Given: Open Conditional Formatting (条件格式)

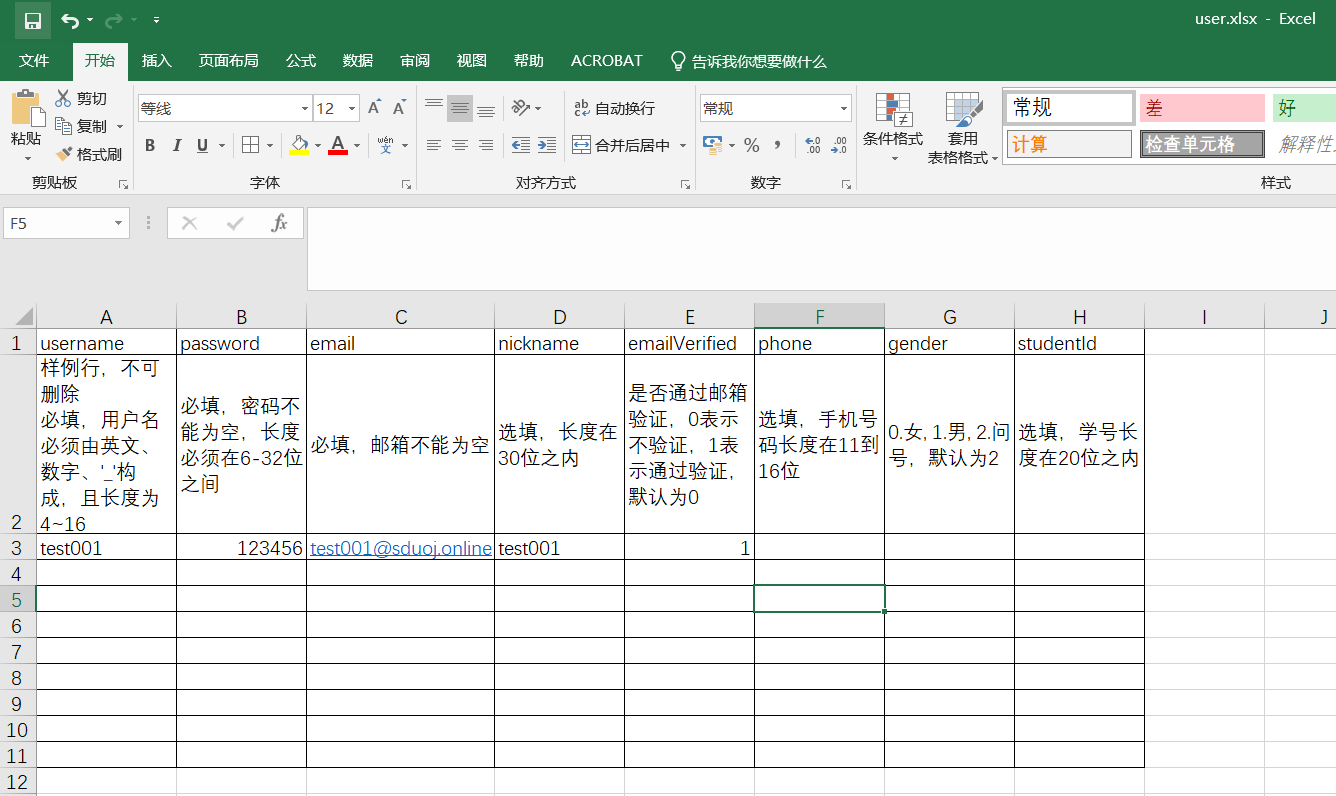Looking at the screenshot, I should tap(893, 128).
